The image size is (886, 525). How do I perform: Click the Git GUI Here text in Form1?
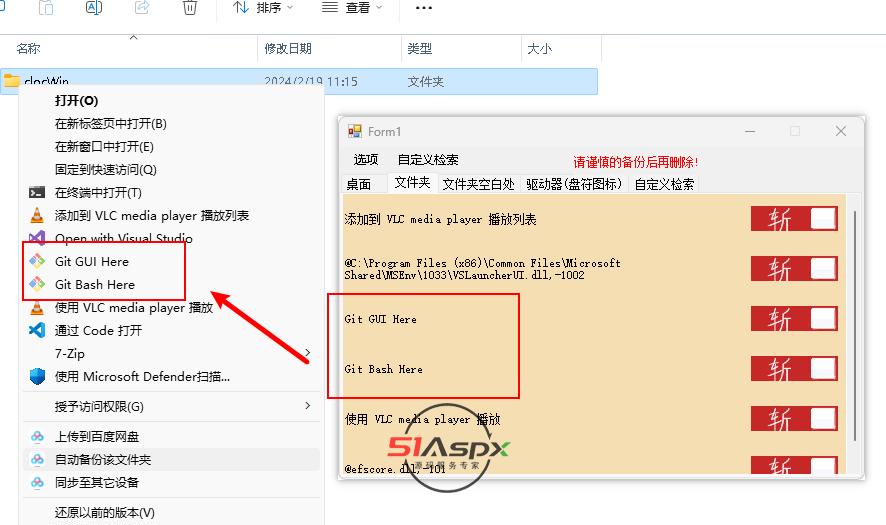tap(380, 319)
